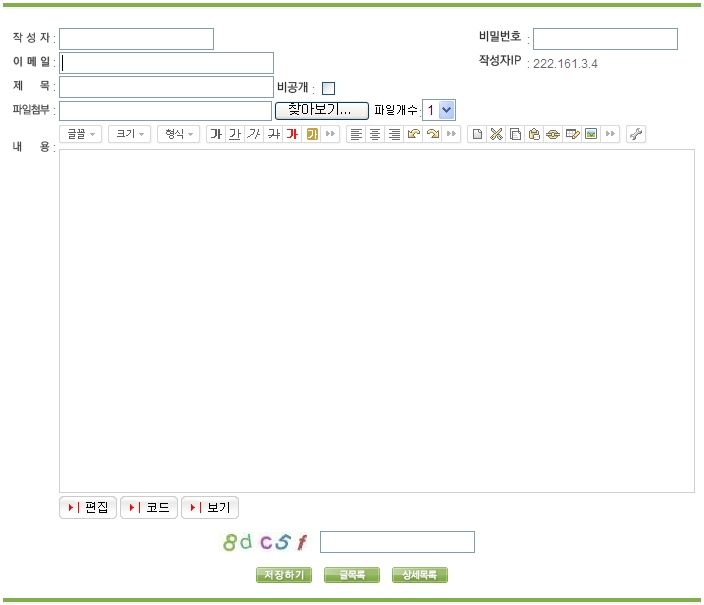Switch to the 보기 preview tab

click(210, 507)
